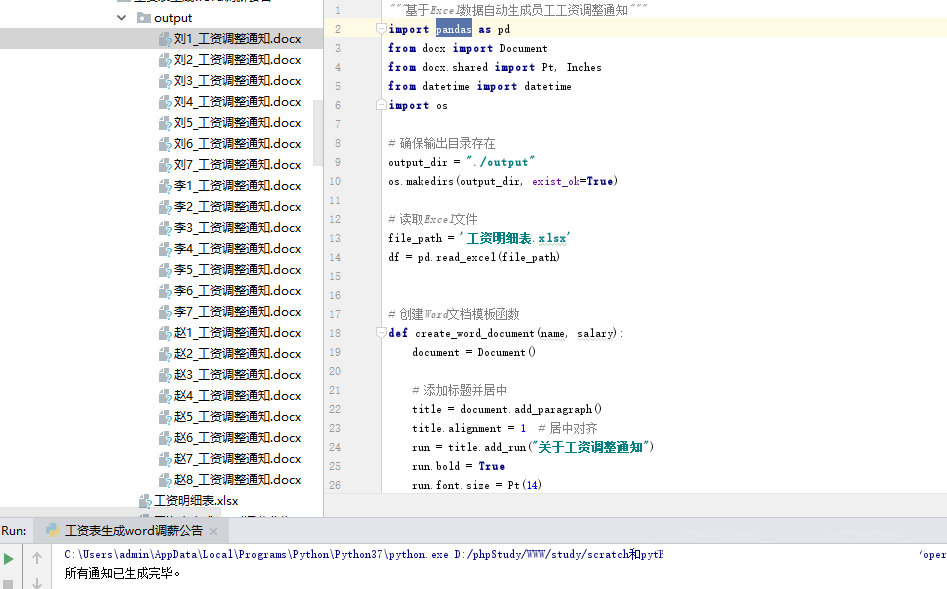Image resolution: width=947 pixels, height=589 pixels.
Task: Select file 刘4_工资调整通知.docx
Action: 237,101
